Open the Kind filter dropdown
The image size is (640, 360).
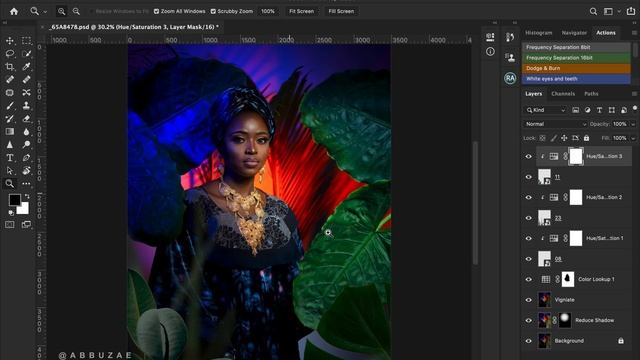tap(545, 110)
